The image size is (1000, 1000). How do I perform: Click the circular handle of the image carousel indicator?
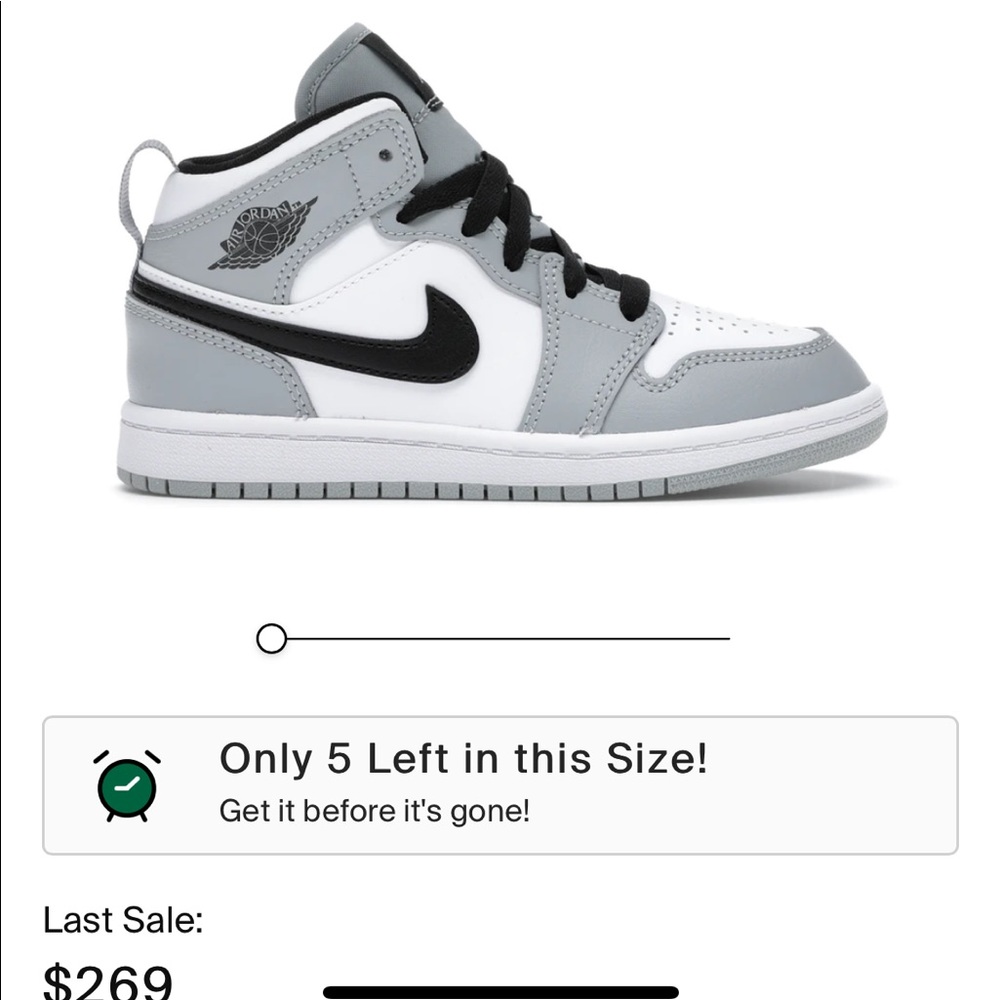click(x=271, y=637)
